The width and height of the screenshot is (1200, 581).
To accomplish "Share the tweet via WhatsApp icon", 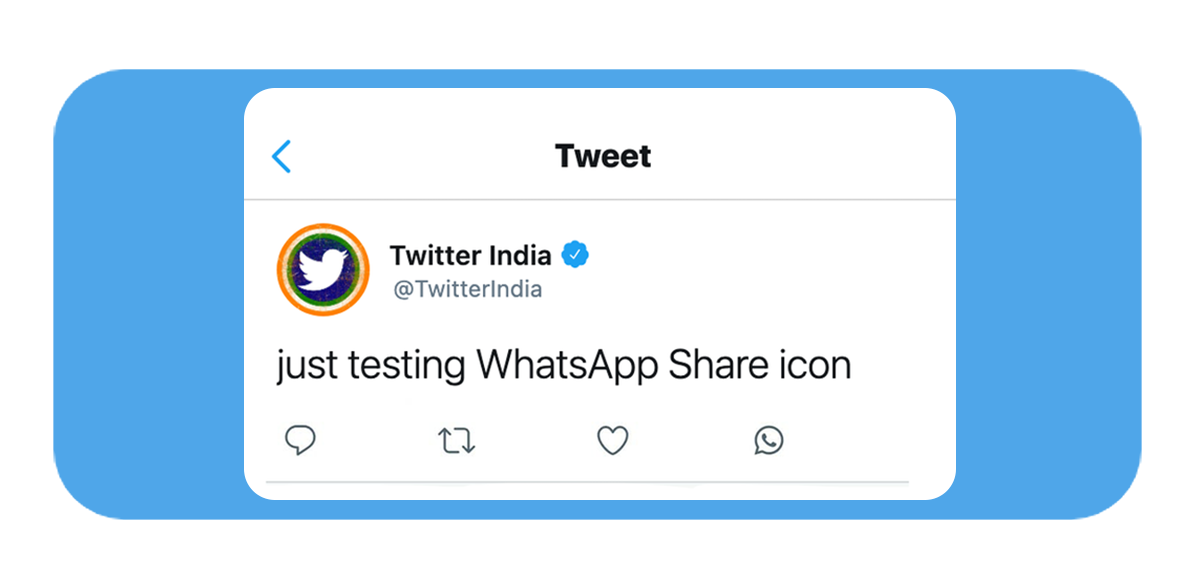I will pyautogui.click(x=769, y=440).
